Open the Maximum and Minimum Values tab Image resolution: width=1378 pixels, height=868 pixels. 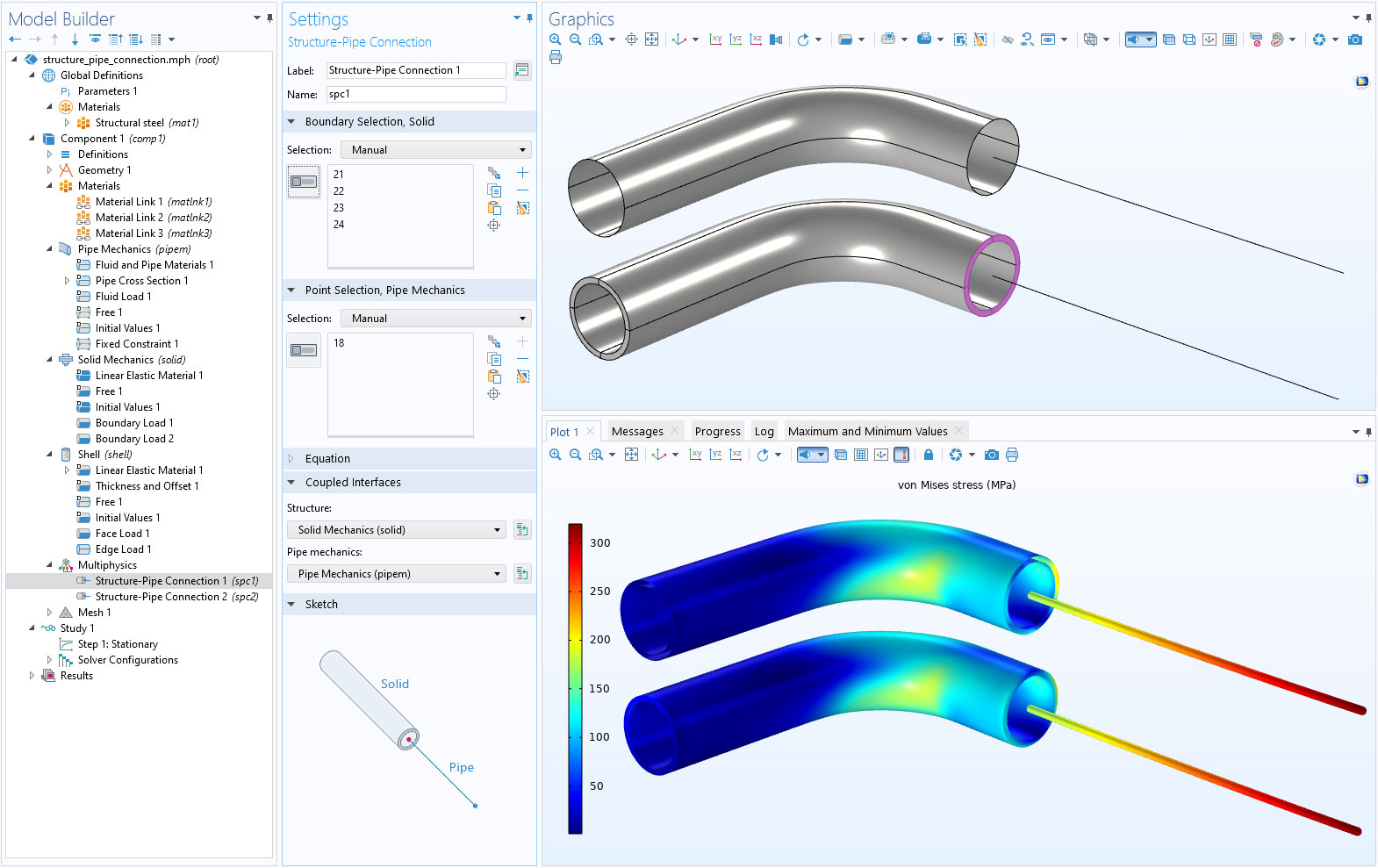point(867,432)
